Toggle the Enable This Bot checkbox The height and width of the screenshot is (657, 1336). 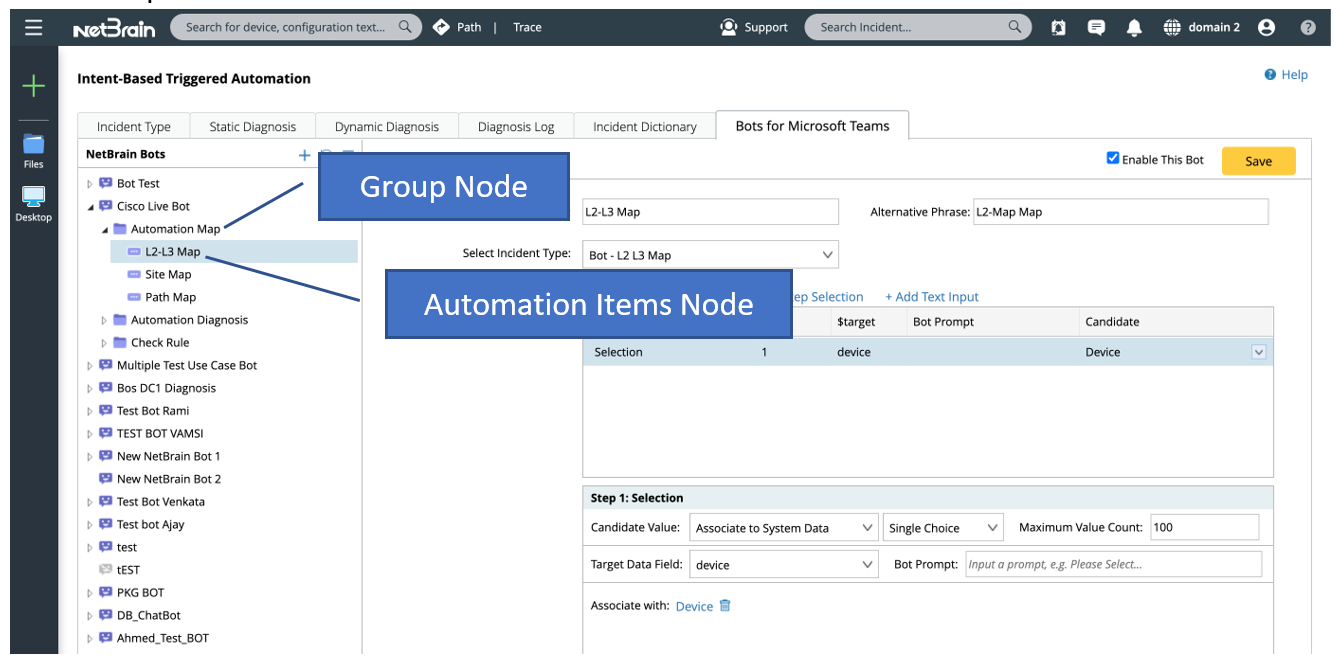pos(1112,159)
